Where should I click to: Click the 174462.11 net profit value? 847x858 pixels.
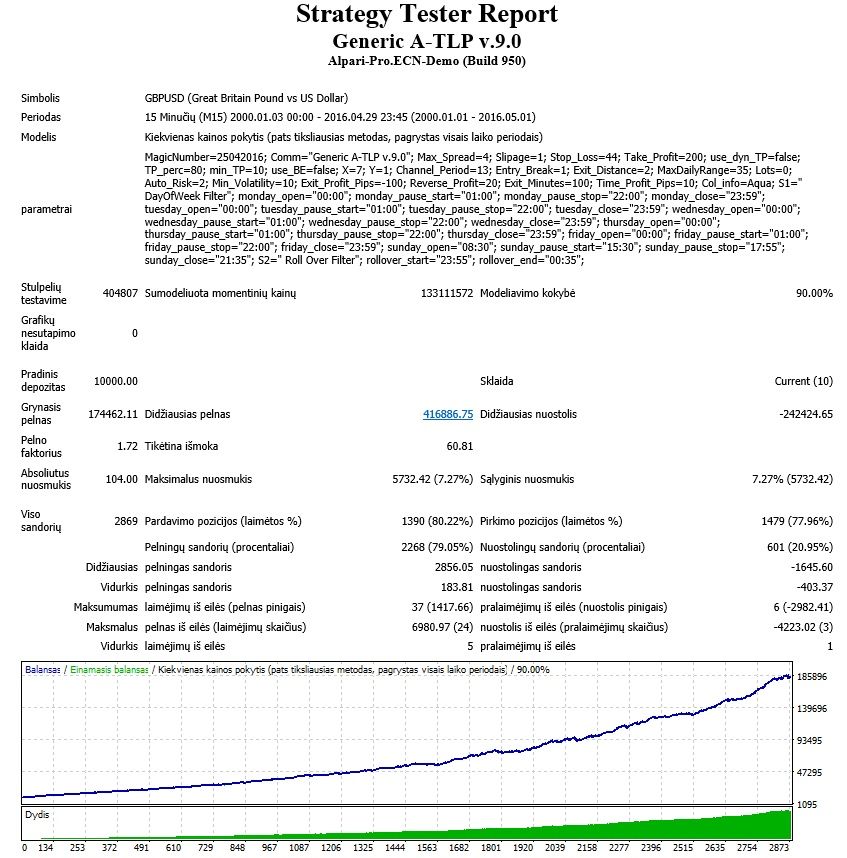tap(113, 414)
